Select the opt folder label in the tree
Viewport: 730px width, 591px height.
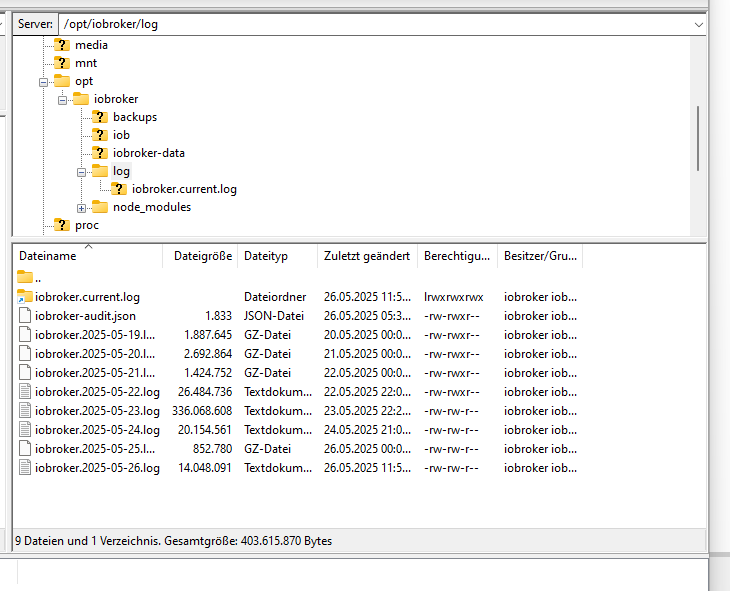tap(84, 81)
